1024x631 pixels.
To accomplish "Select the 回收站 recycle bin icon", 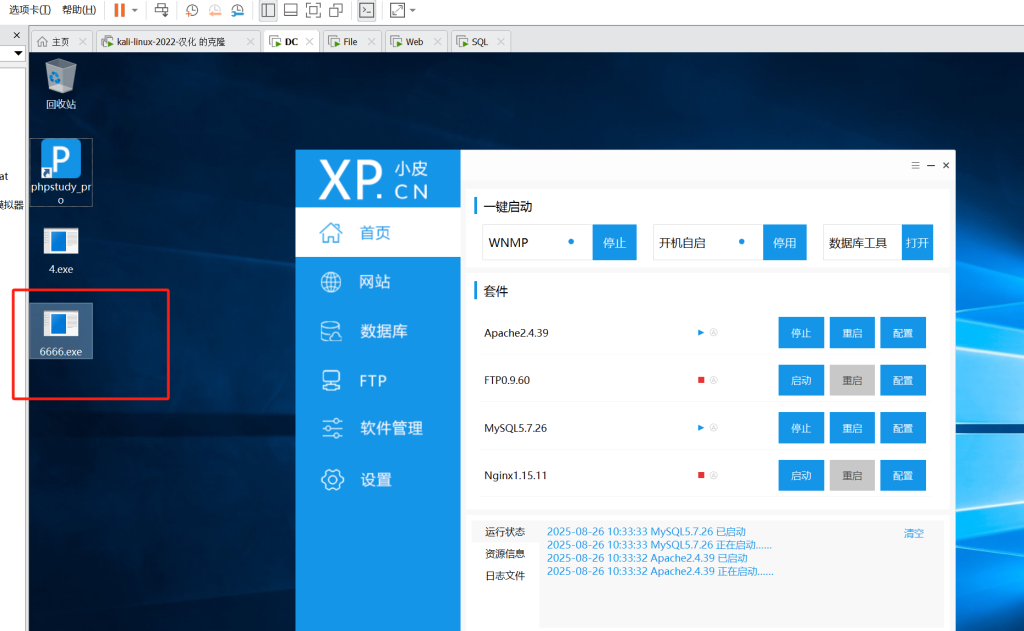I will 61,84.
